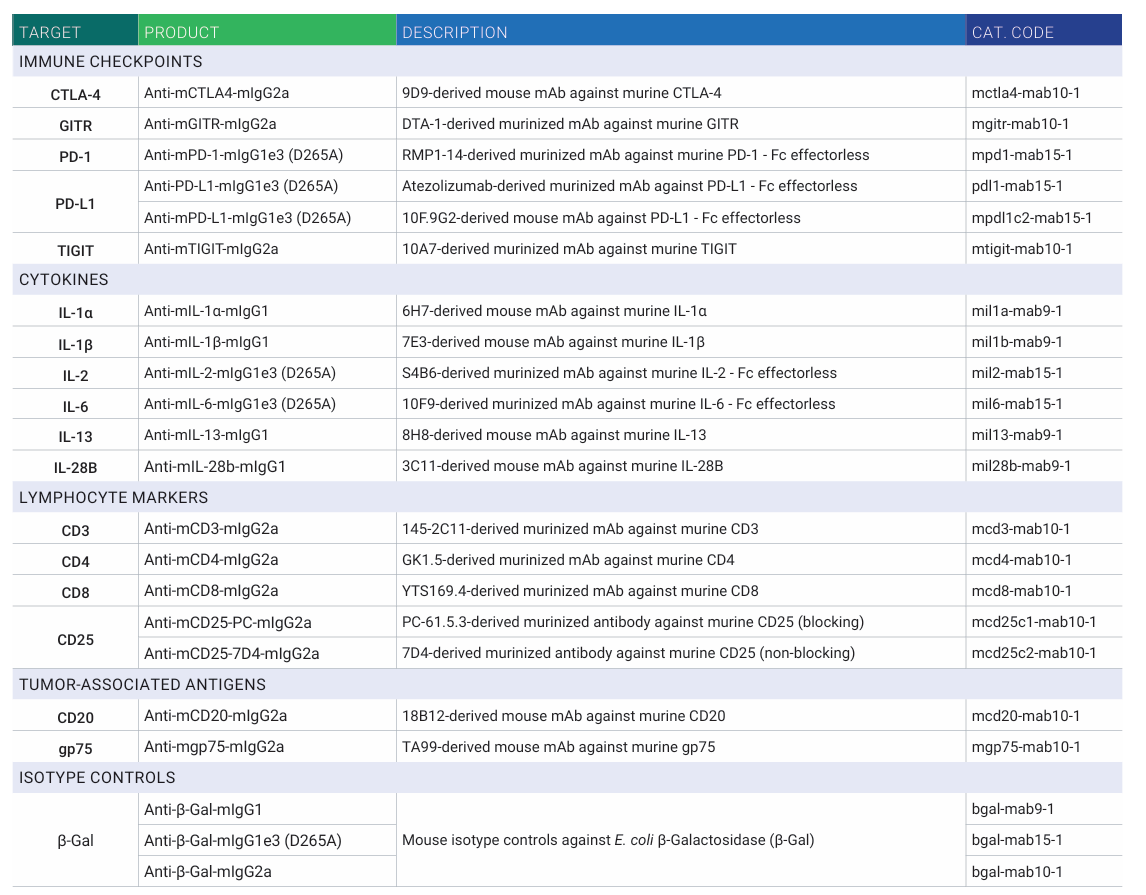Click the ISOTYPE CONTROLS section heading

coord(97,777)
